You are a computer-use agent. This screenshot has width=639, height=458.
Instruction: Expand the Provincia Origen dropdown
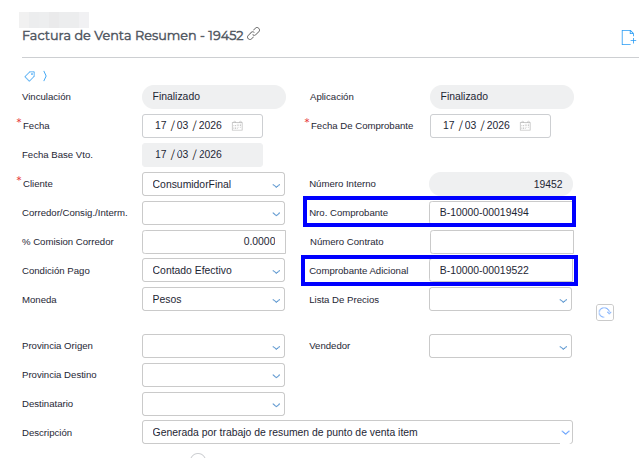coord(276,346)
